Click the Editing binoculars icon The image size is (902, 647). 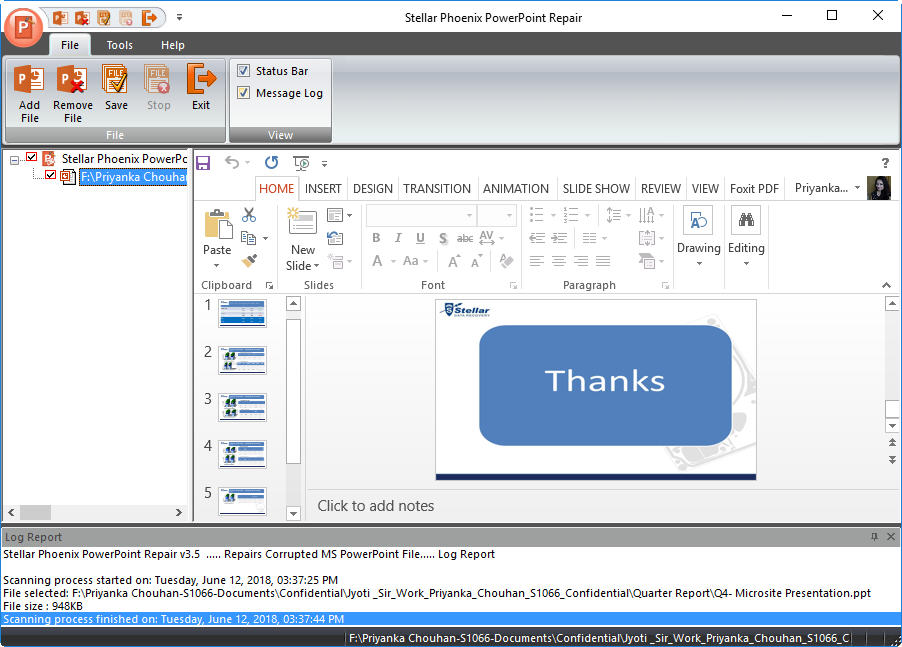coord(746,220)
